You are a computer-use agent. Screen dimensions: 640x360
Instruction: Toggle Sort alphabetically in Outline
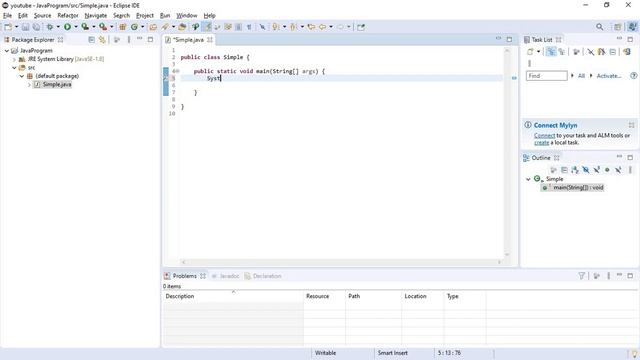(x=575, y=170)
